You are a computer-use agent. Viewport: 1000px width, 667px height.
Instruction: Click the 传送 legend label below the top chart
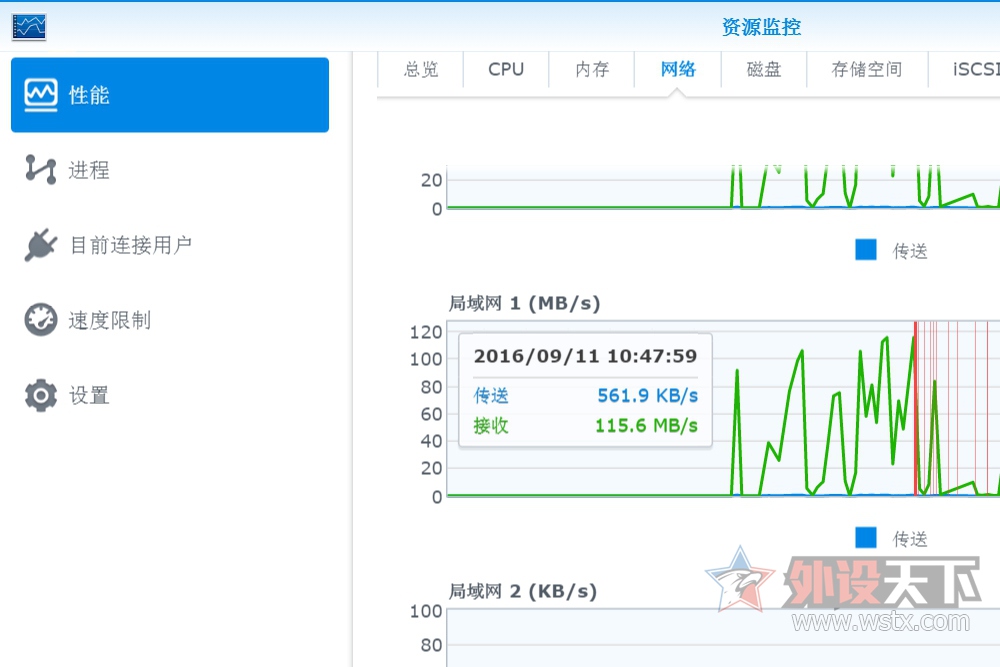tap(910, 251)
